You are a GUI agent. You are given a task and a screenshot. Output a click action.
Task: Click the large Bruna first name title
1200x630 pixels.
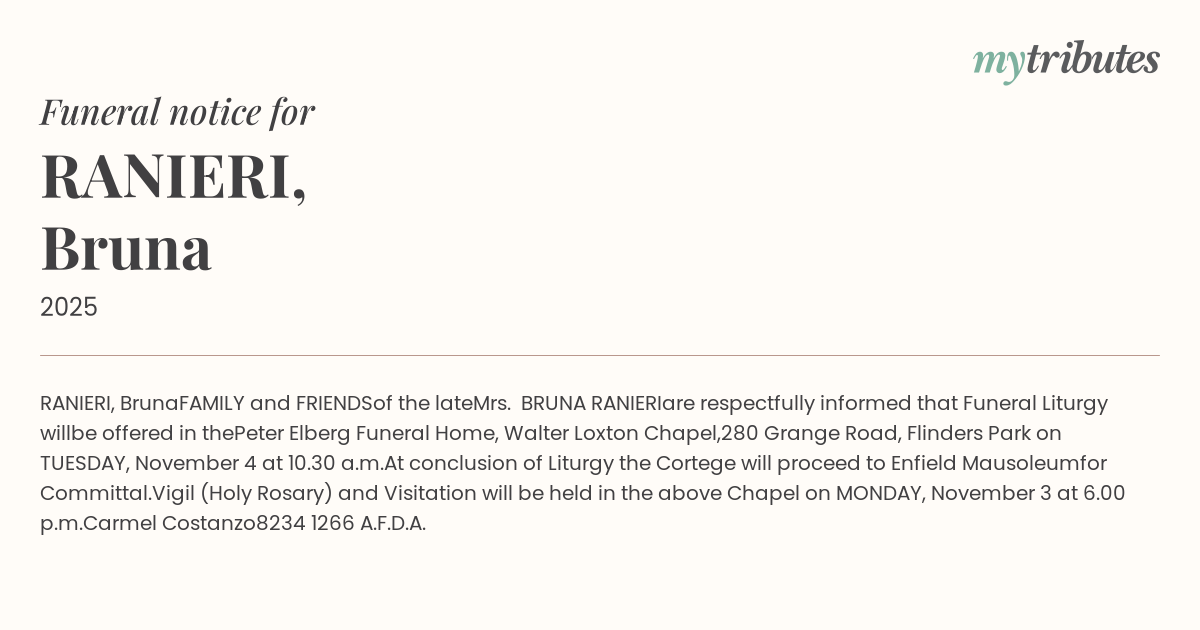[126, 248]
